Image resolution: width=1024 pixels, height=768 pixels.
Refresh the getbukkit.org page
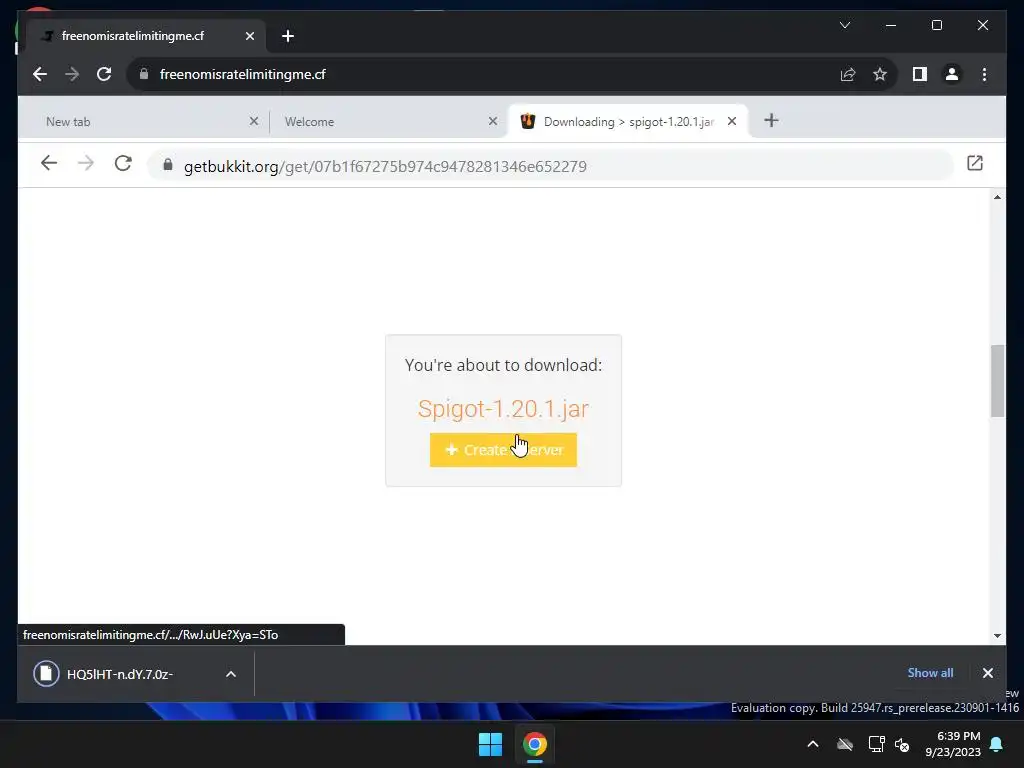click(x=123, y=163)
